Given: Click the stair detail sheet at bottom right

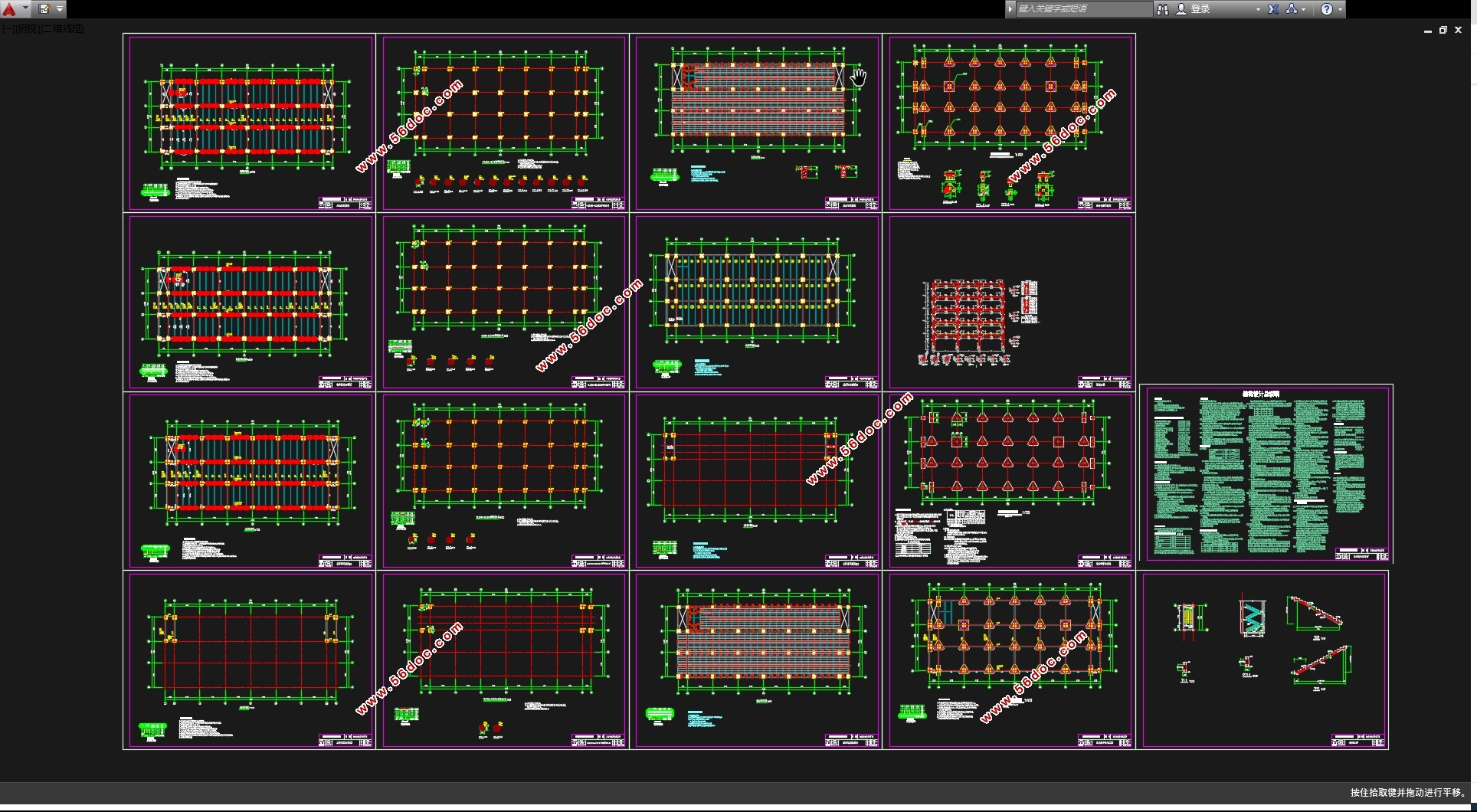Looking at the screenshot, I should [x=1264, y=660].
